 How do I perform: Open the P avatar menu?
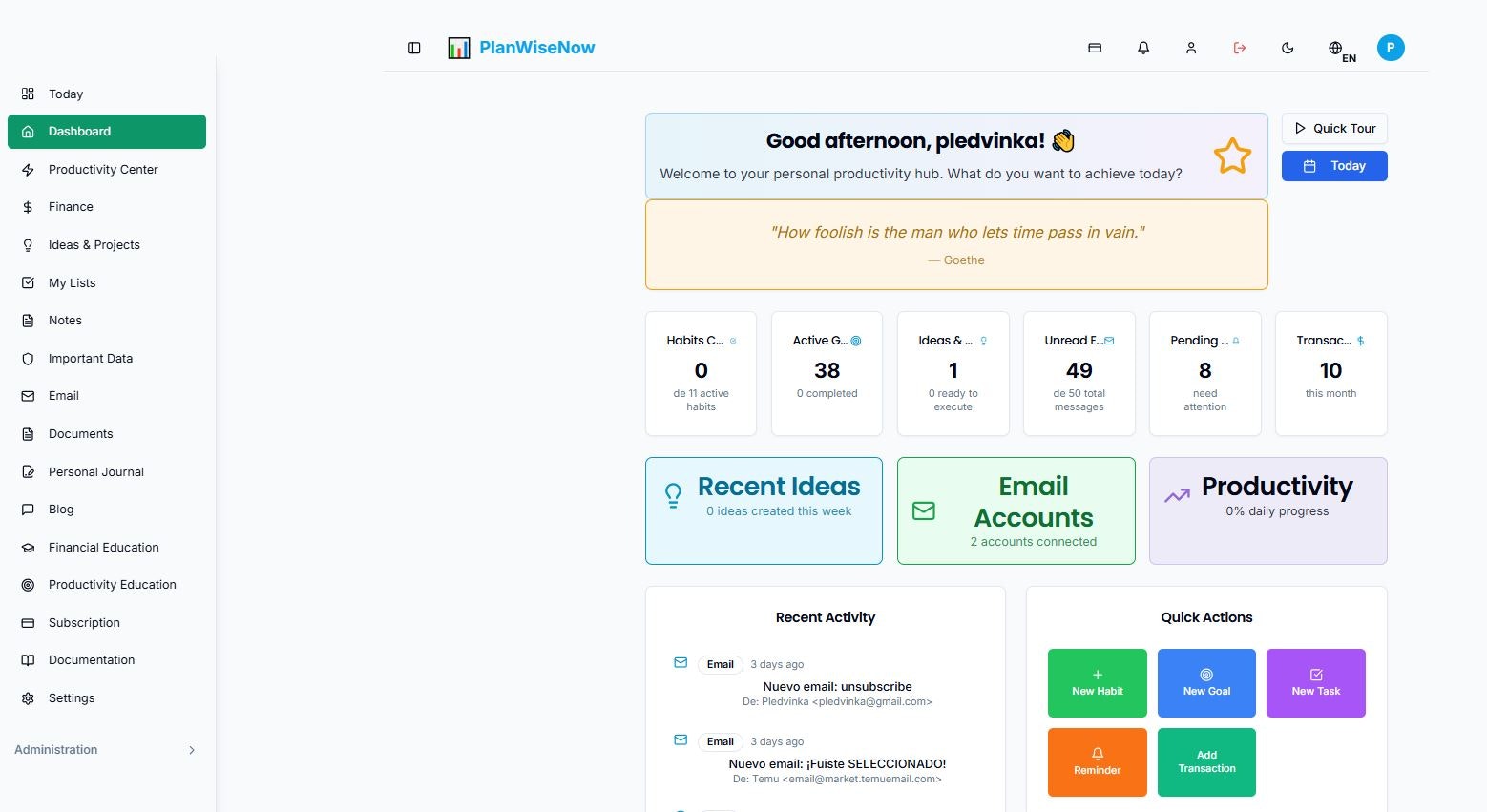pos(1391,47)
